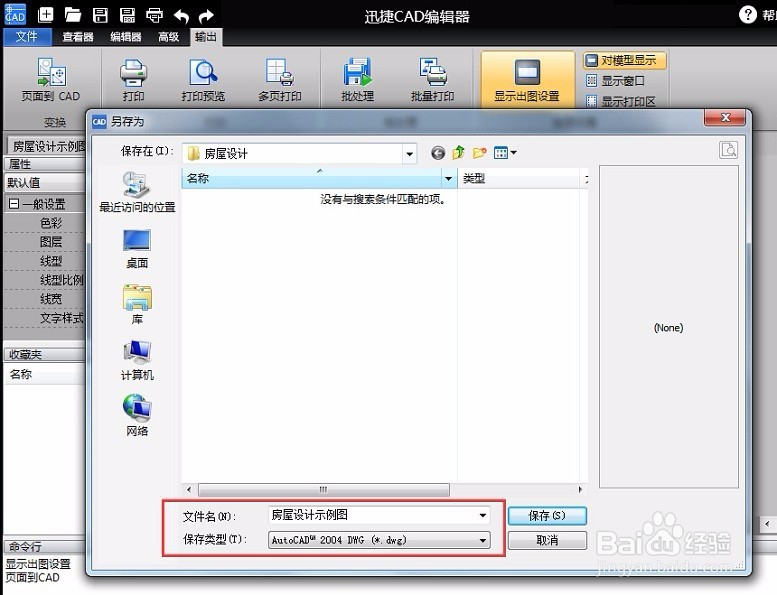The image size is (777, 595).
Task: Click the 批量打印 ribbon icon
Action: click(x=433, y=79)
